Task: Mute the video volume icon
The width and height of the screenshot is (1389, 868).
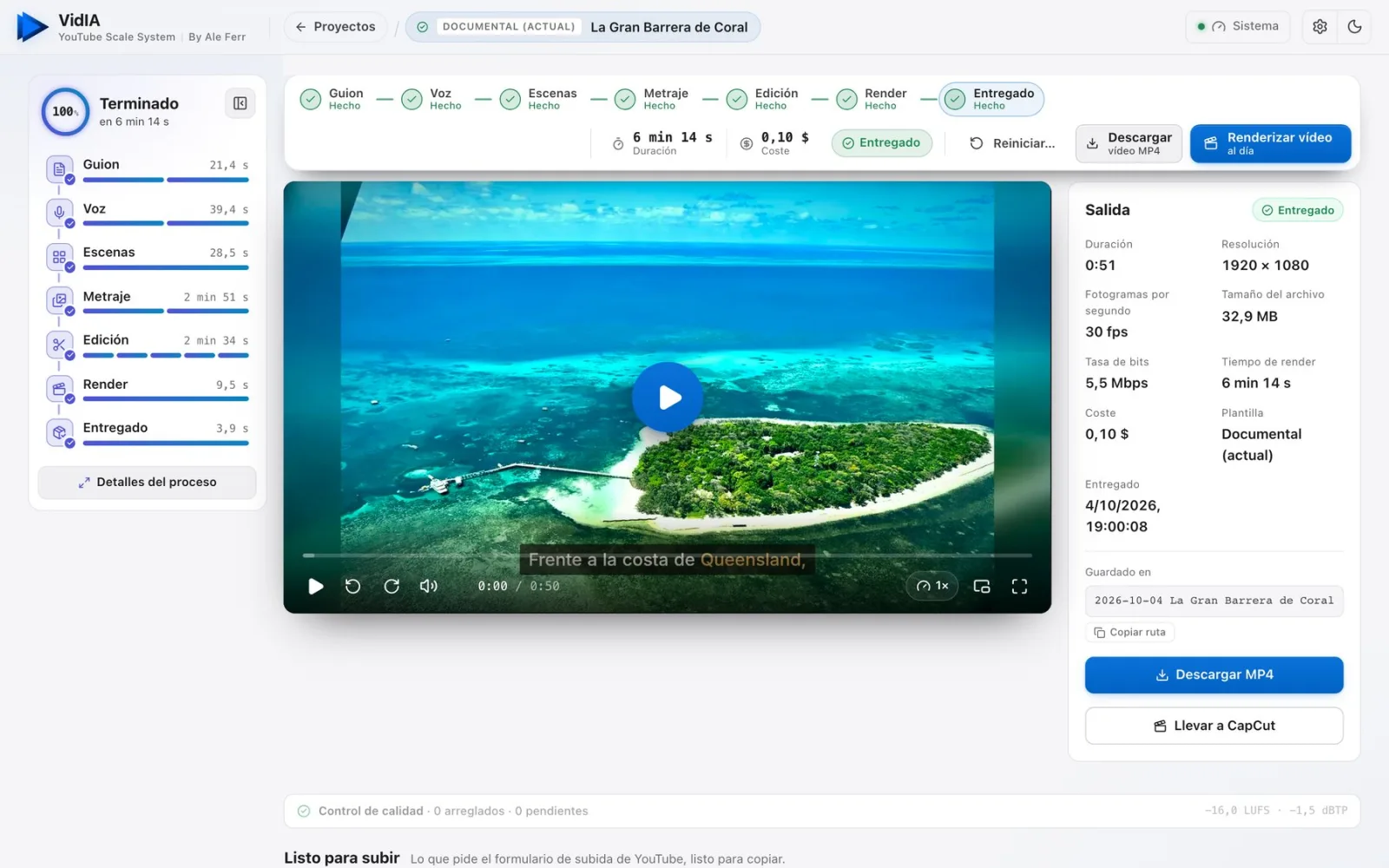Action: point(429,586)
